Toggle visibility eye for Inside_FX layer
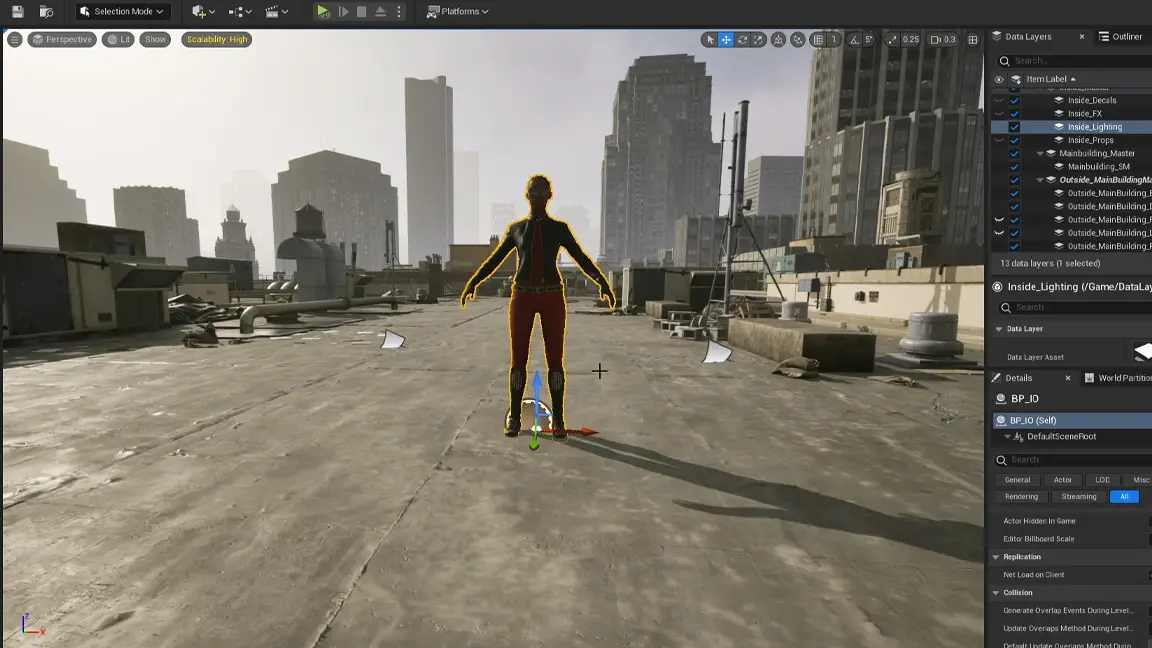The height and width of the screenshot is (648, 1152). coord(998,114)
